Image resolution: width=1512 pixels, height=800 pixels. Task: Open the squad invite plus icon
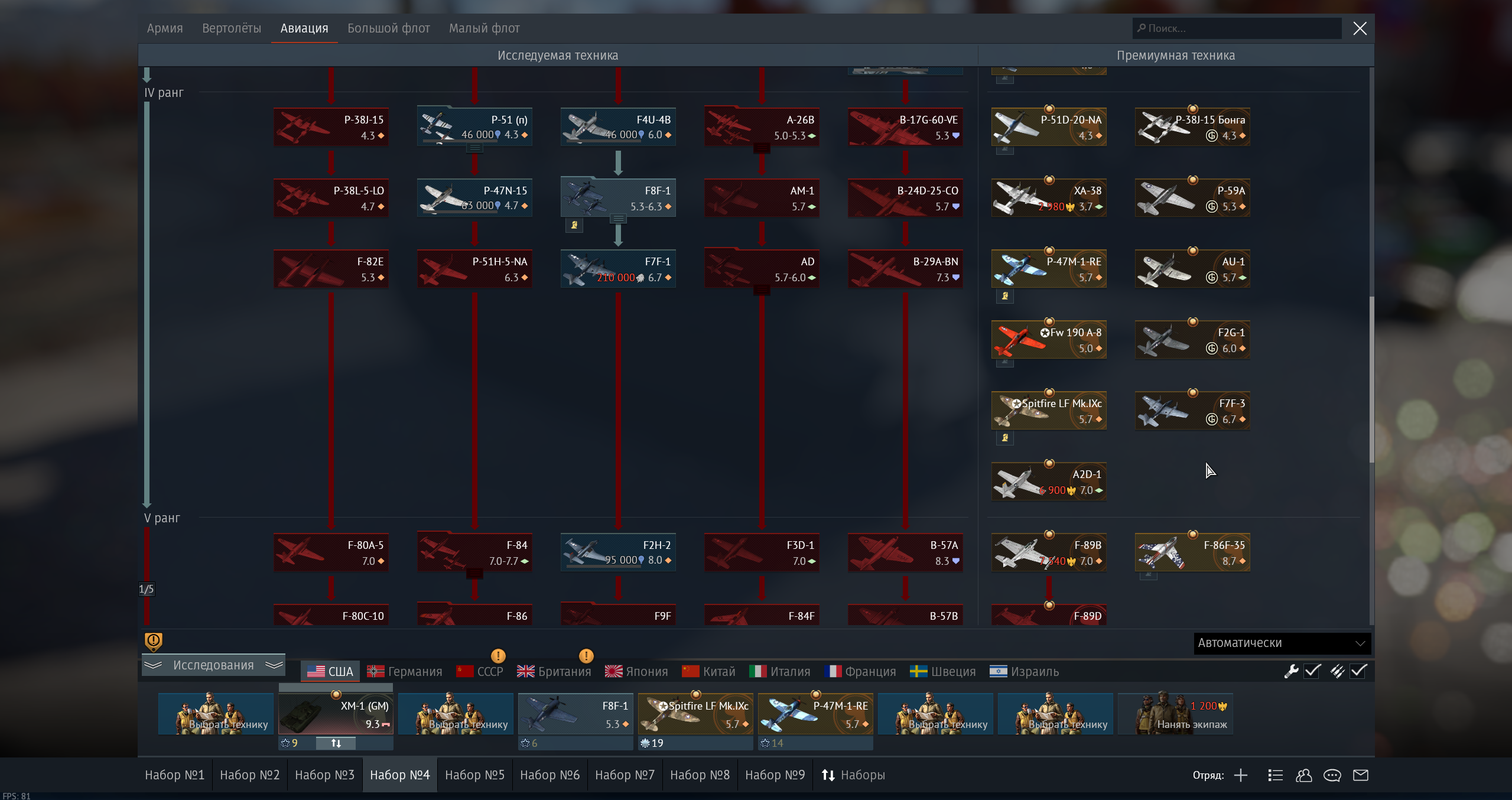tap(1241, 775)
